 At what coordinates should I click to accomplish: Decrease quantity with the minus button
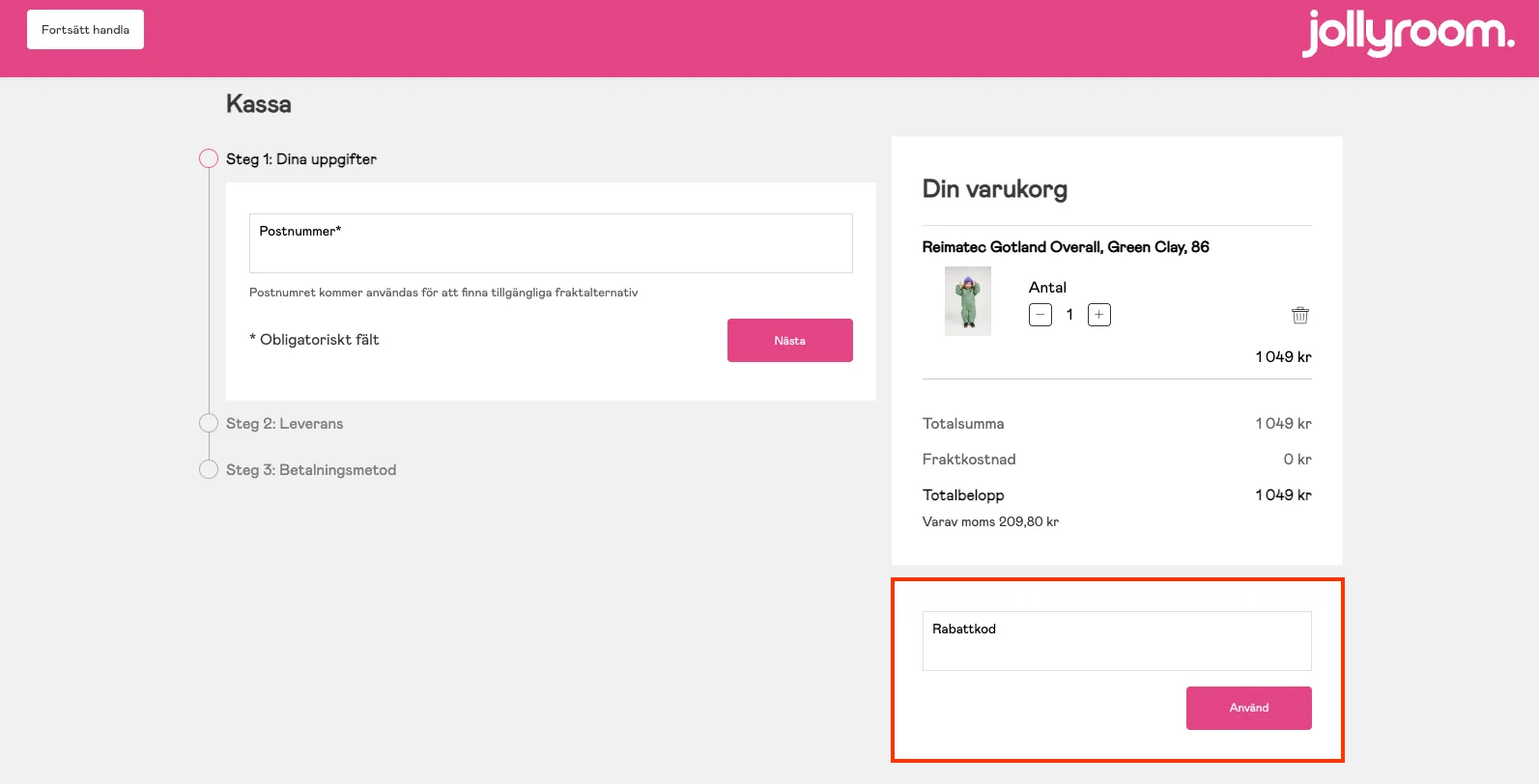coord(1040,315)
